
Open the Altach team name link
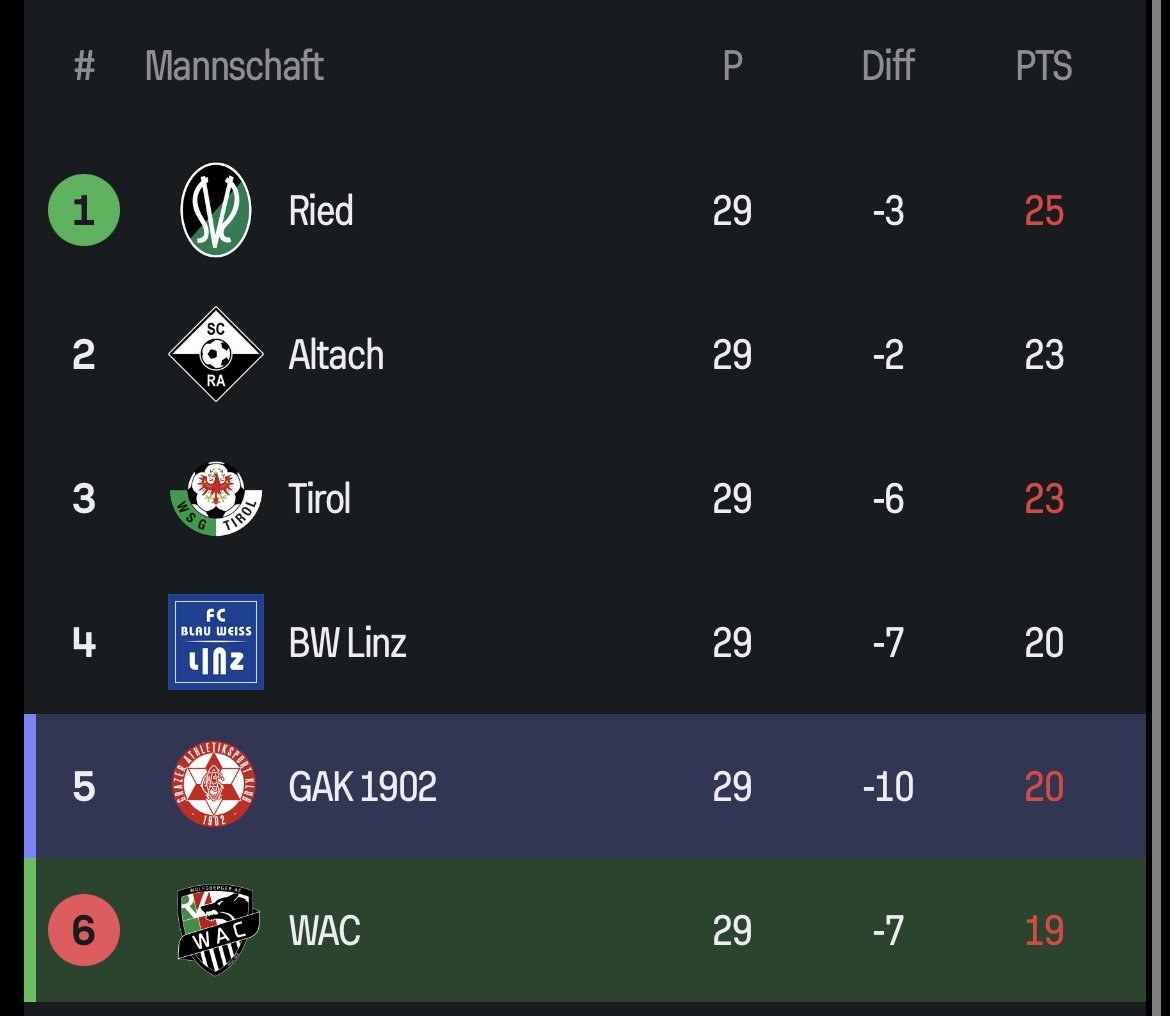(x=336, y=355)
